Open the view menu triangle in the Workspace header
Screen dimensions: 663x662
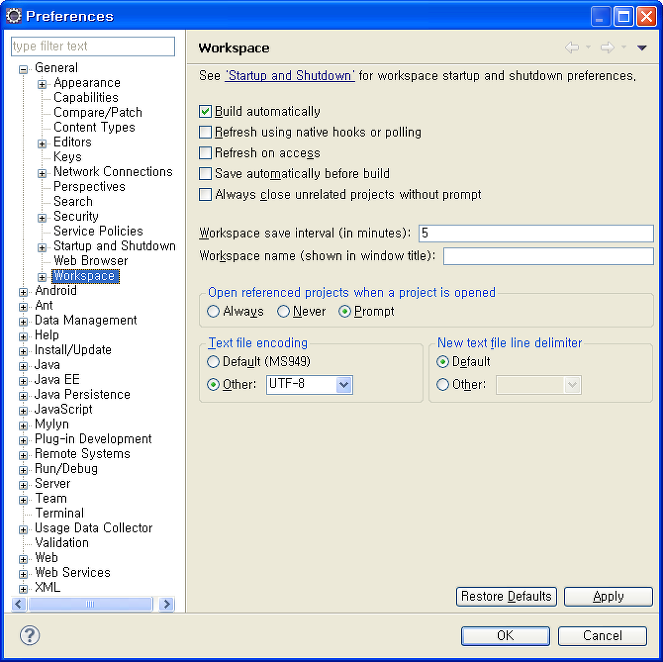(641, 48)
